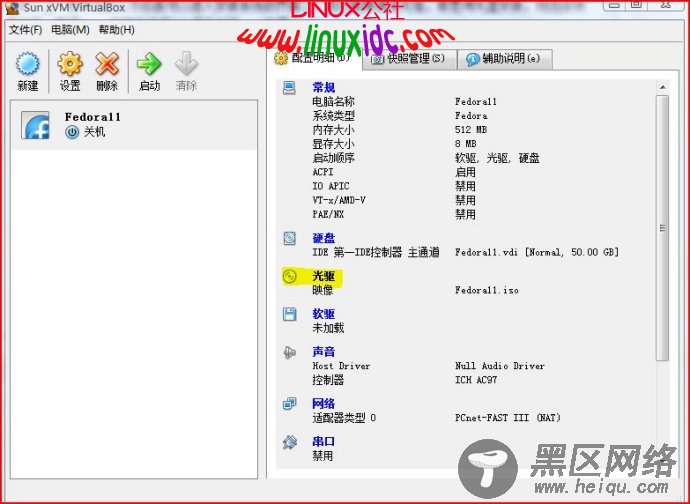This screenshot has width=690, height=504.
Task: Open the 声音 section link
Action: [323, 352]
